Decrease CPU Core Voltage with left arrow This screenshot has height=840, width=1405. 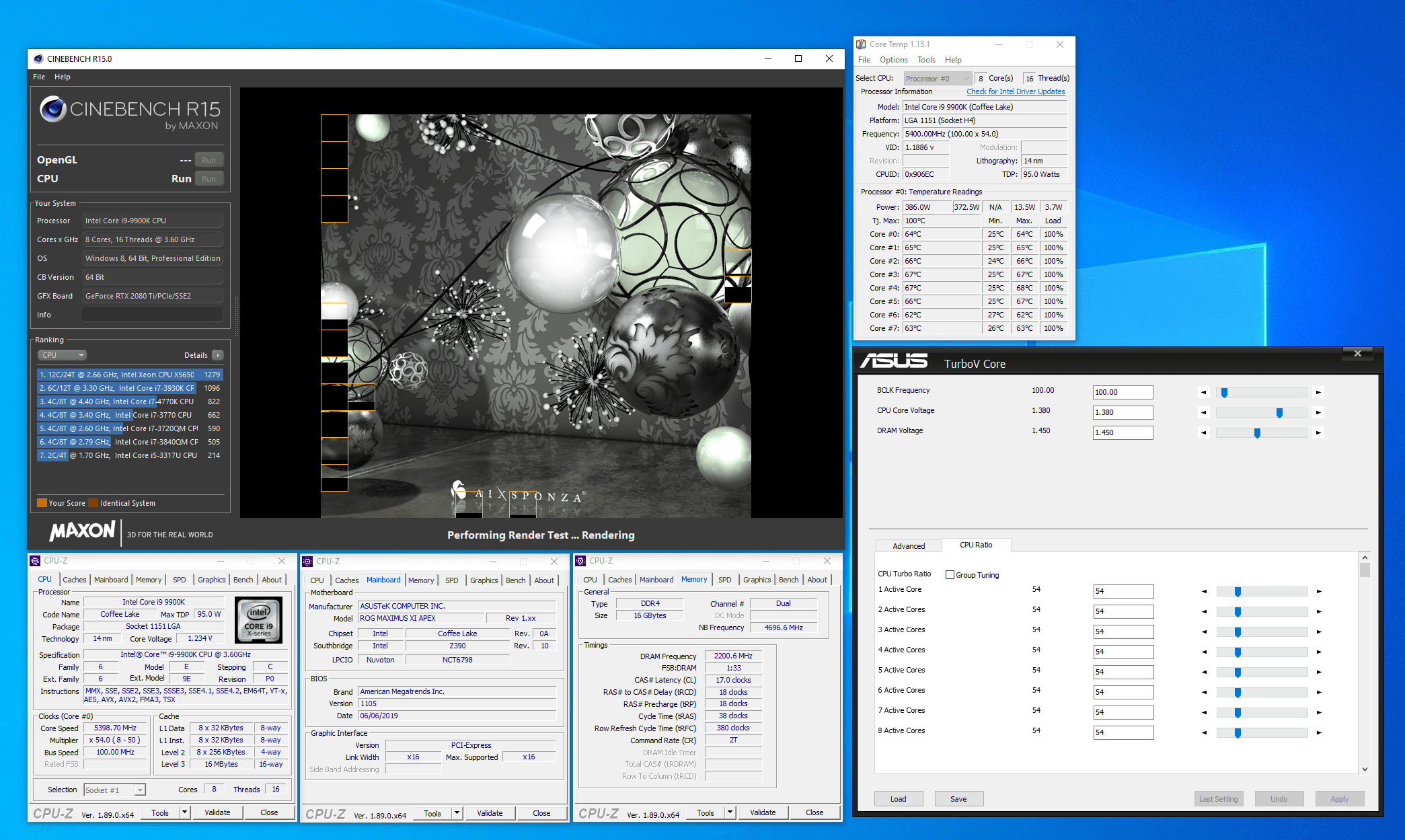tap(1204, 412)
